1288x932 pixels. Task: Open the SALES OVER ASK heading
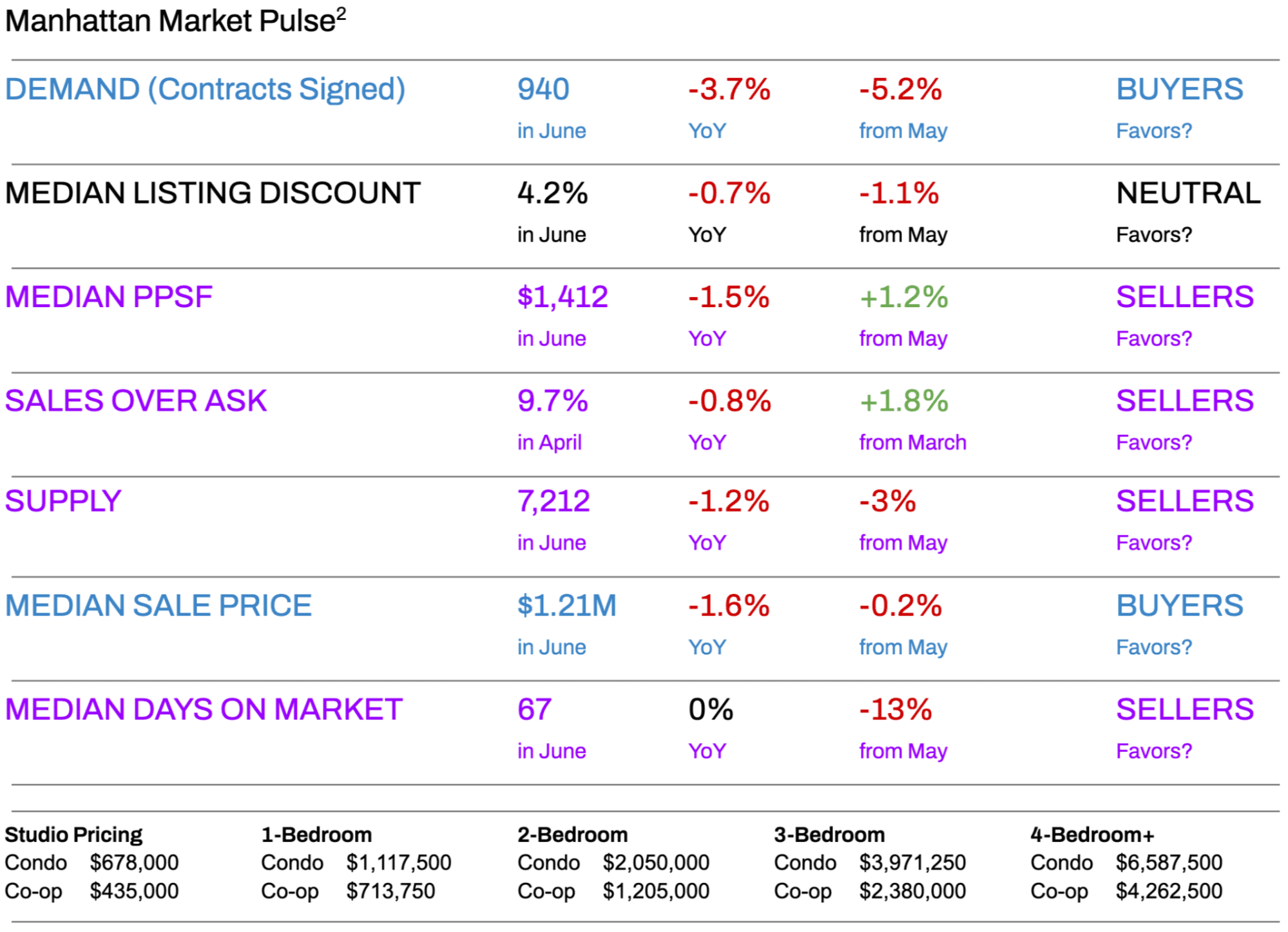point(135,401)
